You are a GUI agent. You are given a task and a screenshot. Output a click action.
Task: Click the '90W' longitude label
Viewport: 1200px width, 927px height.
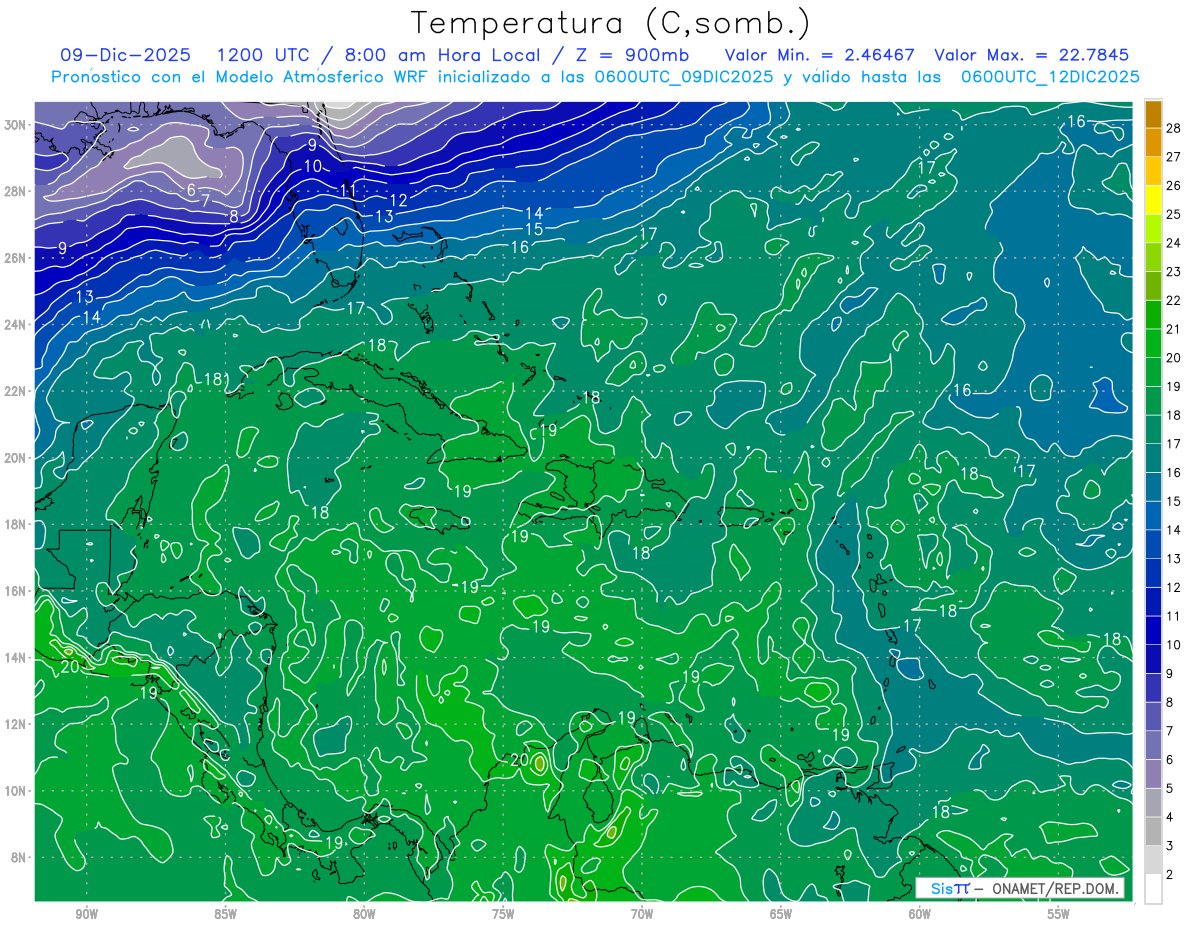[87, 914]
